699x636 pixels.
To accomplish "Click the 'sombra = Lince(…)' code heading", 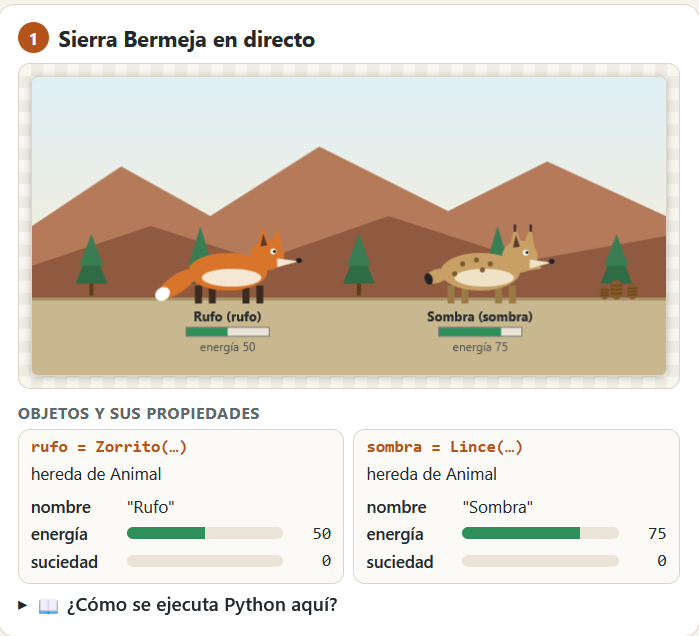I will [x=444, y=447].
